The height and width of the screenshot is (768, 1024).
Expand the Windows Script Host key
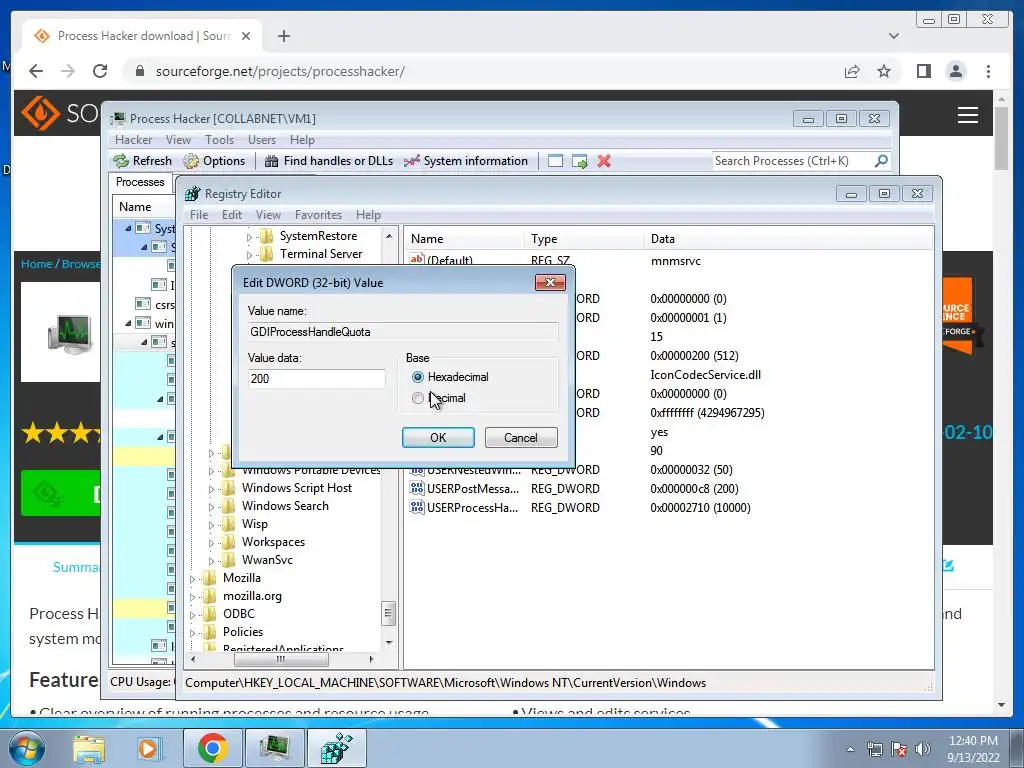[211, 488]
